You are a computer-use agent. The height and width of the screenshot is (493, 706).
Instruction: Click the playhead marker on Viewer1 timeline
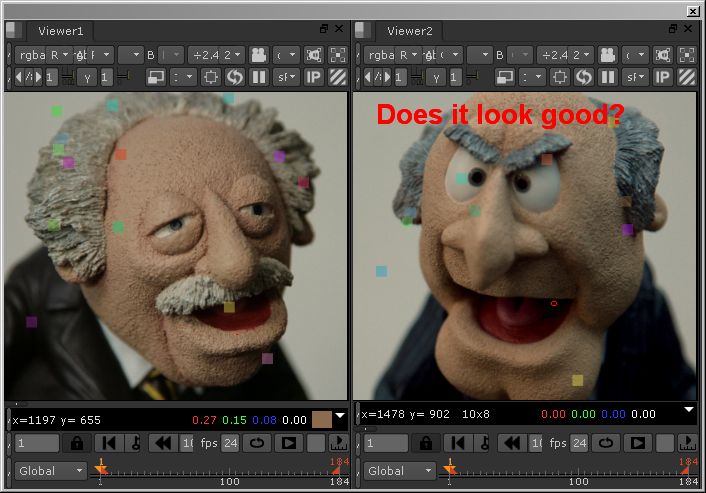(x=101, y=468)
